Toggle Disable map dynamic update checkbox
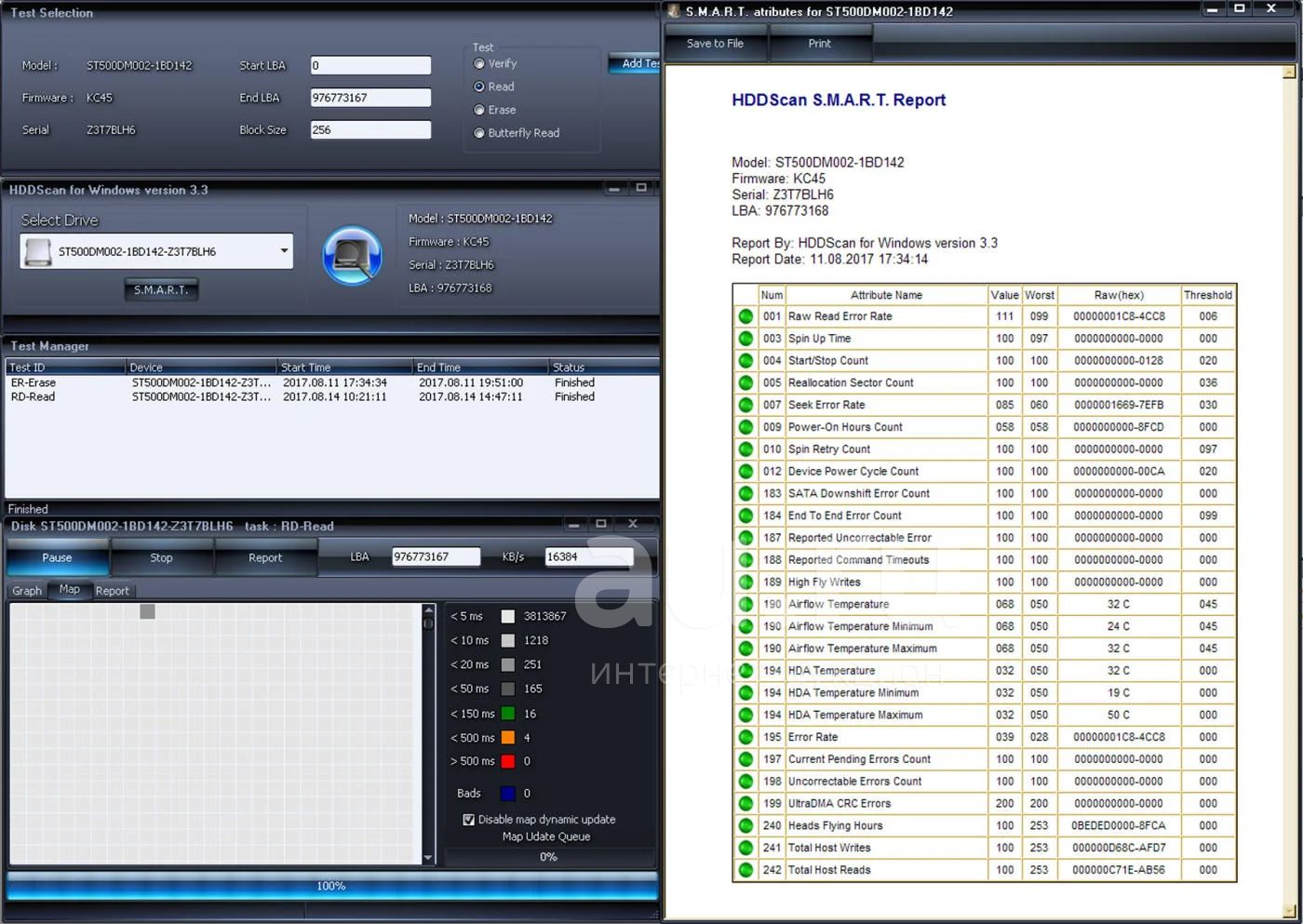 (x=468, y=820)
